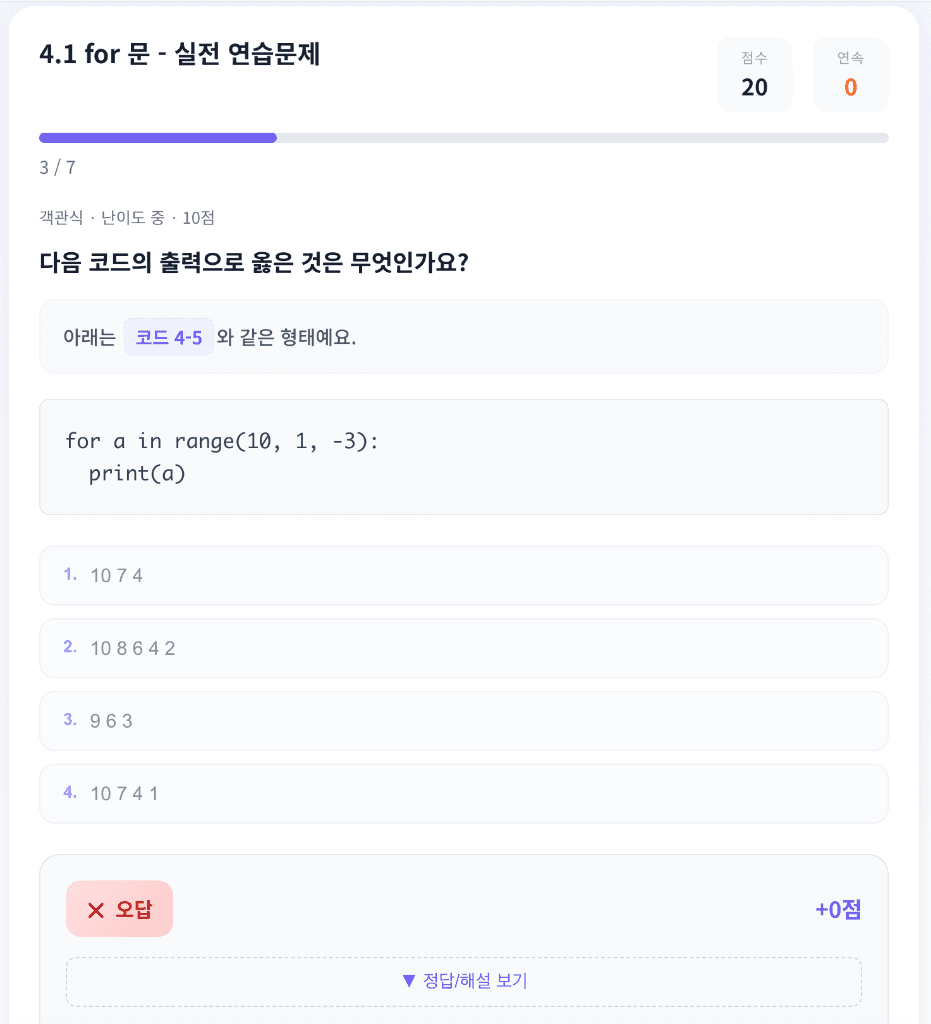Click the 오답 result button

click(x=119, y=908)
